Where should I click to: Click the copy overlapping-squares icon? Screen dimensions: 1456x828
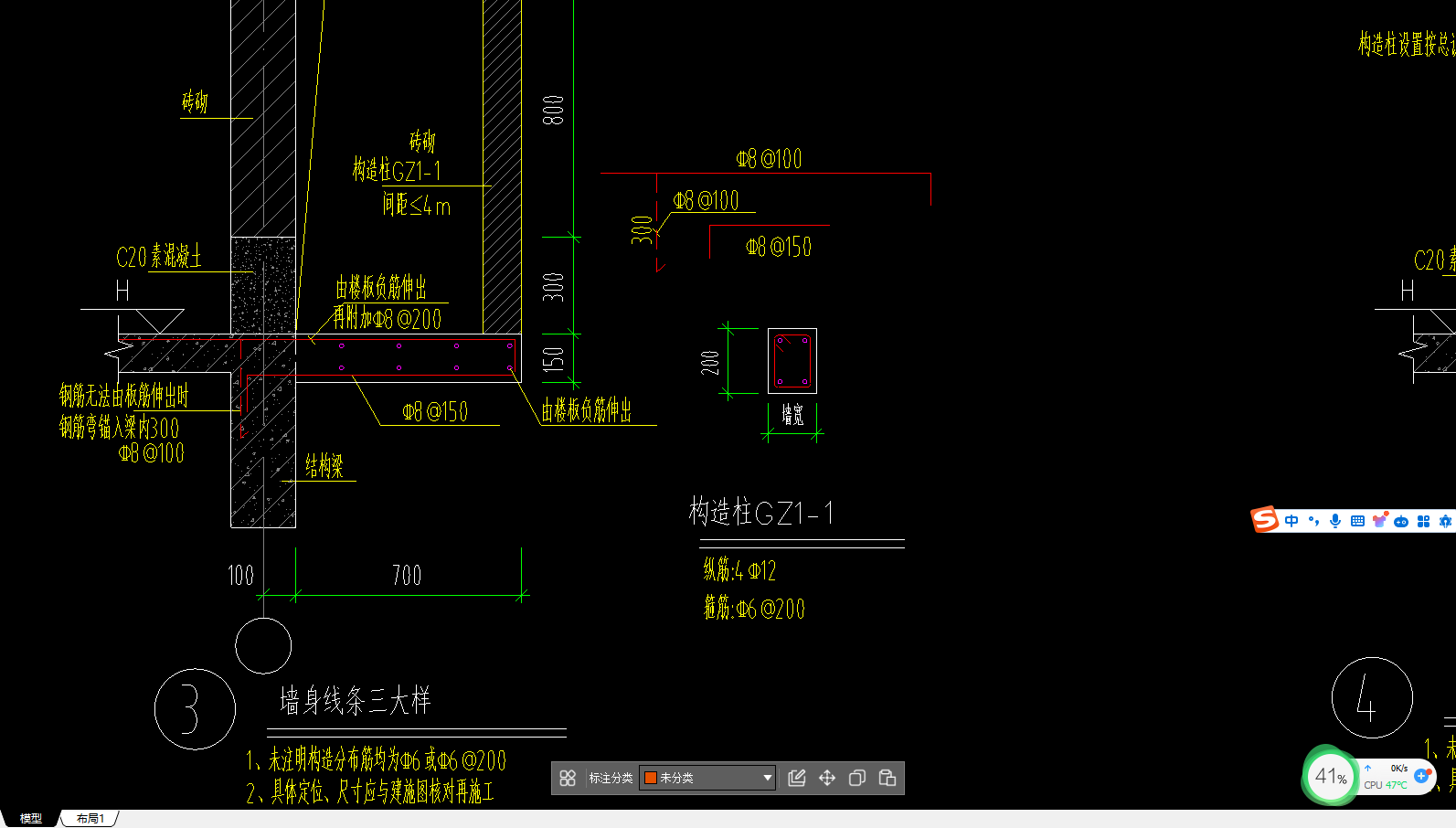[857, 778]
